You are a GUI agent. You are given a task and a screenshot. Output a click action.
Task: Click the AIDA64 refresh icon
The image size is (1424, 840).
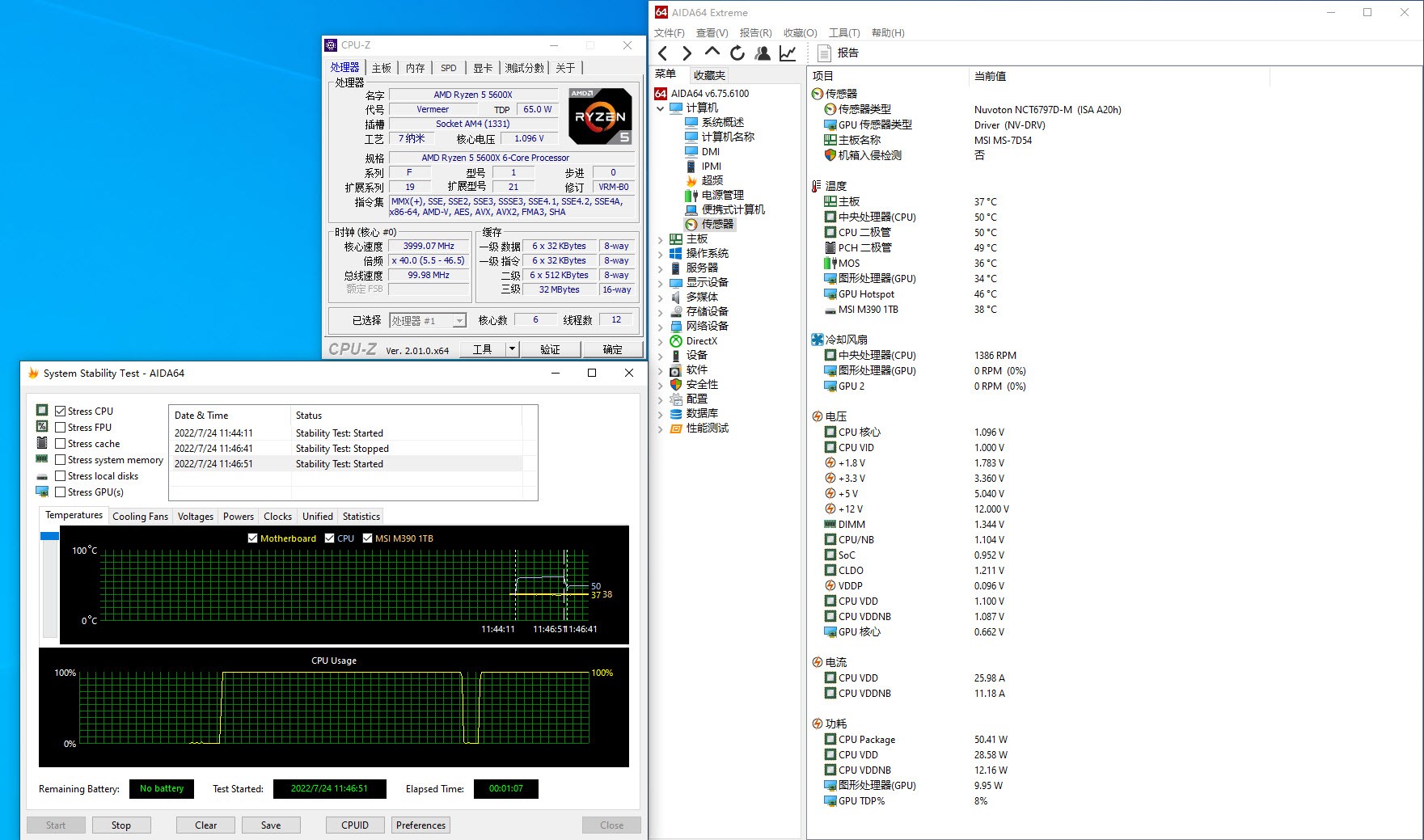click(x=737, y=53)
